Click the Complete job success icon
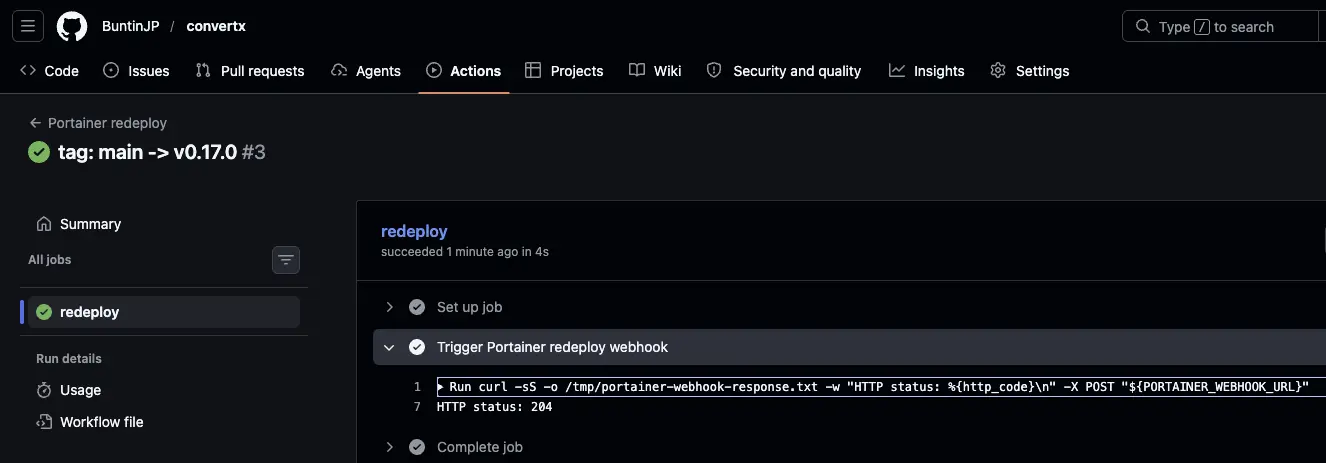Viewport: 1326px width, 463px height. [x=417, y=447]
